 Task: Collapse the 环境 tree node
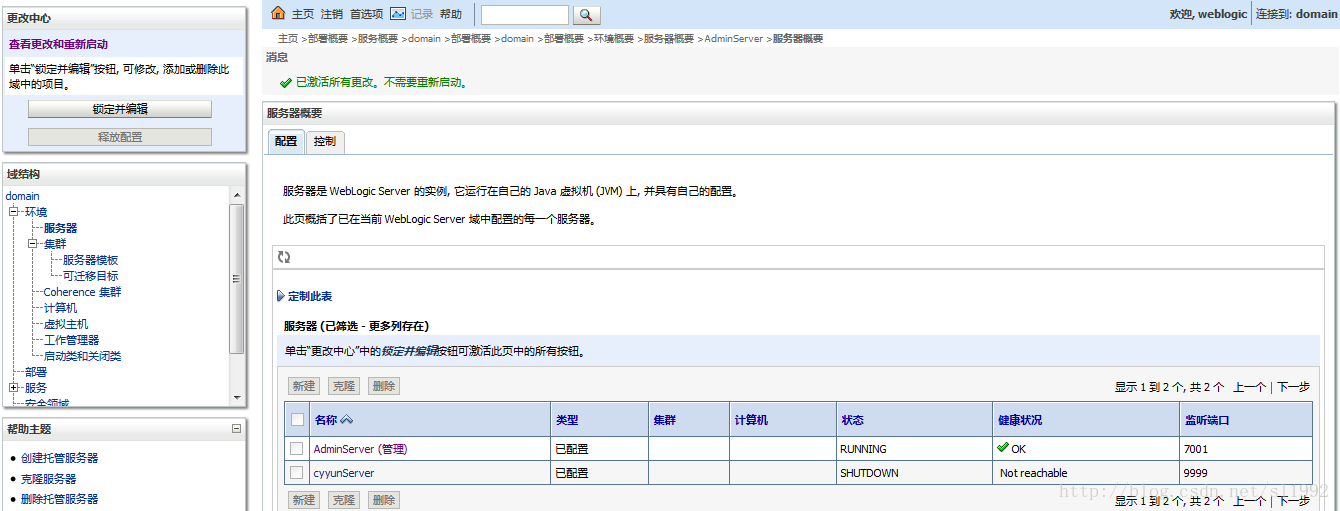coord(14,212)
